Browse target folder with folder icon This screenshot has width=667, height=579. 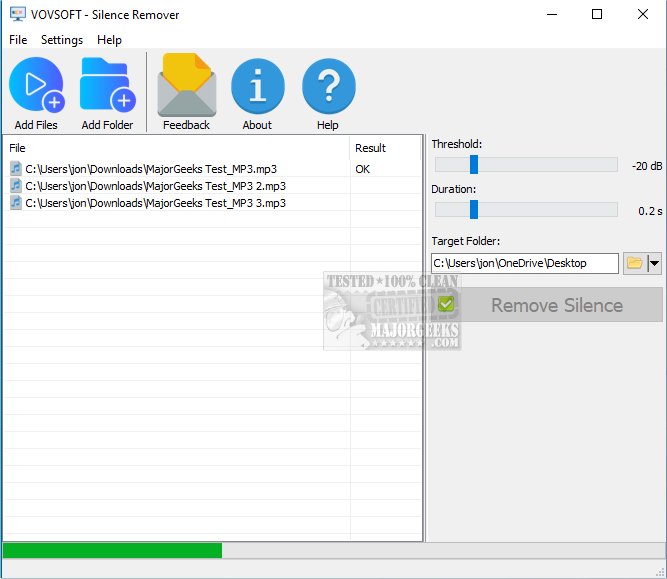point(634,263)
